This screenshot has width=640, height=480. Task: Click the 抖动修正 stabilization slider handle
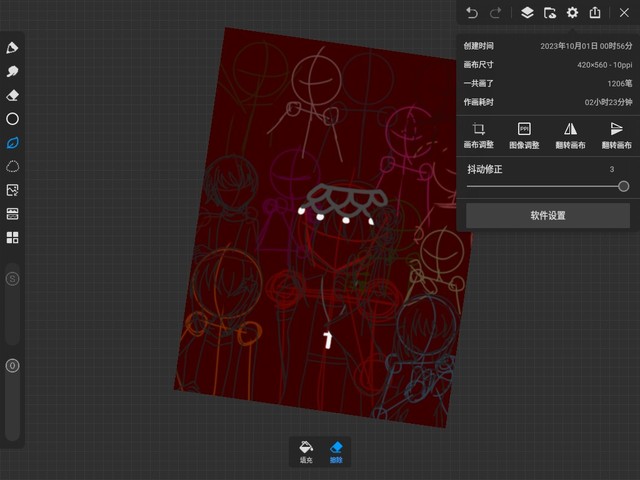point(624,186)
